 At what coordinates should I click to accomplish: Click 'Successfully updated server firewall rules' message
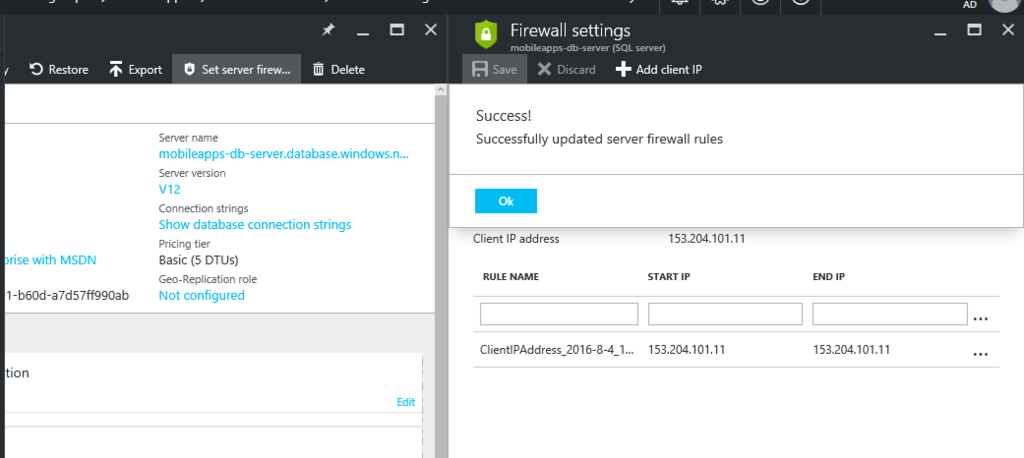[x=599, y=139]
